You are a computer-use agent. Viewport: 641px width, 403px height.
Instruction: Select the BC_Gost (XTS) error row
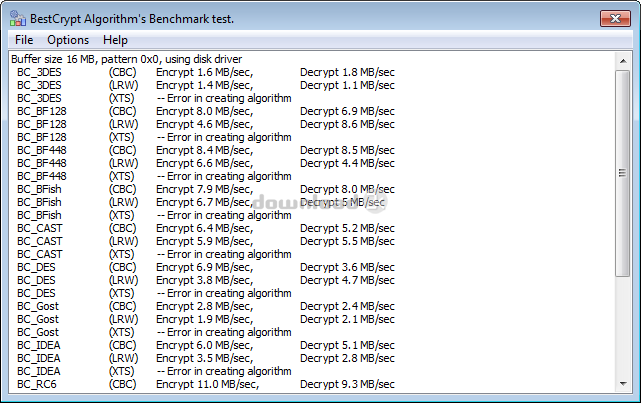(x=154, y=332)
